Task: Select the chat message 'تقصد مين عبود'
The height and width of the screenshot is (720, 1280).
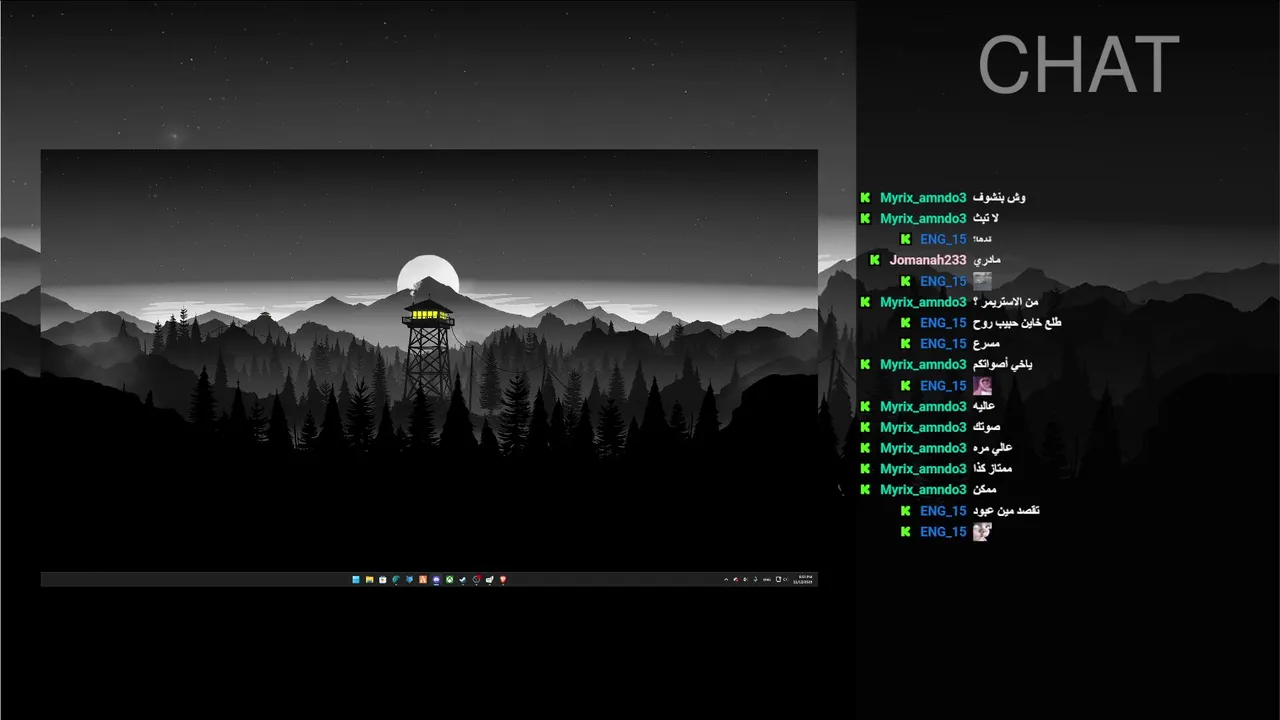Action: pos(1006,510)
